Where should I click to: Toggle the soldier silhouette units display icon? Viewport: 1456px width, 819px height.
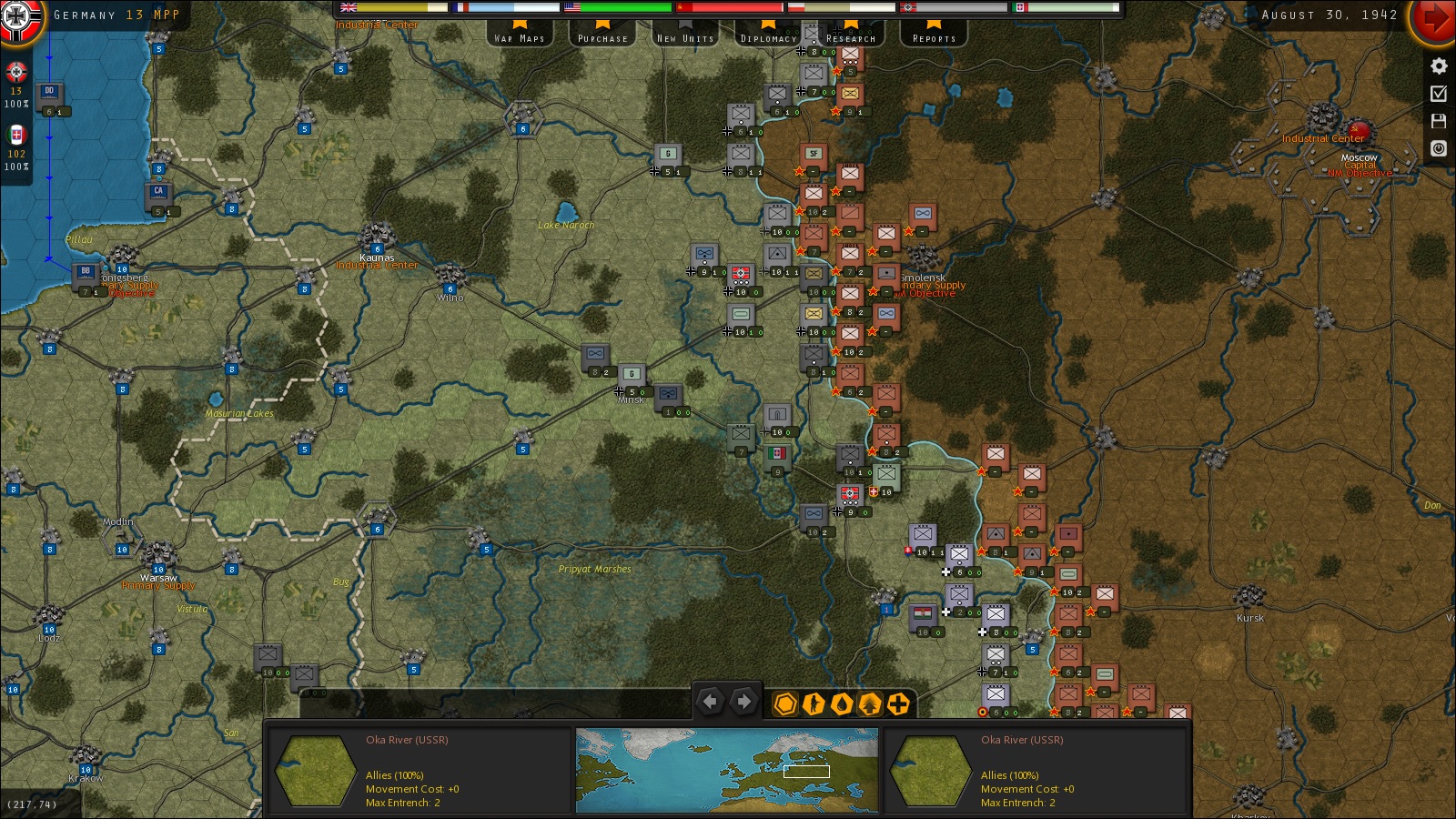coord(814,703)
